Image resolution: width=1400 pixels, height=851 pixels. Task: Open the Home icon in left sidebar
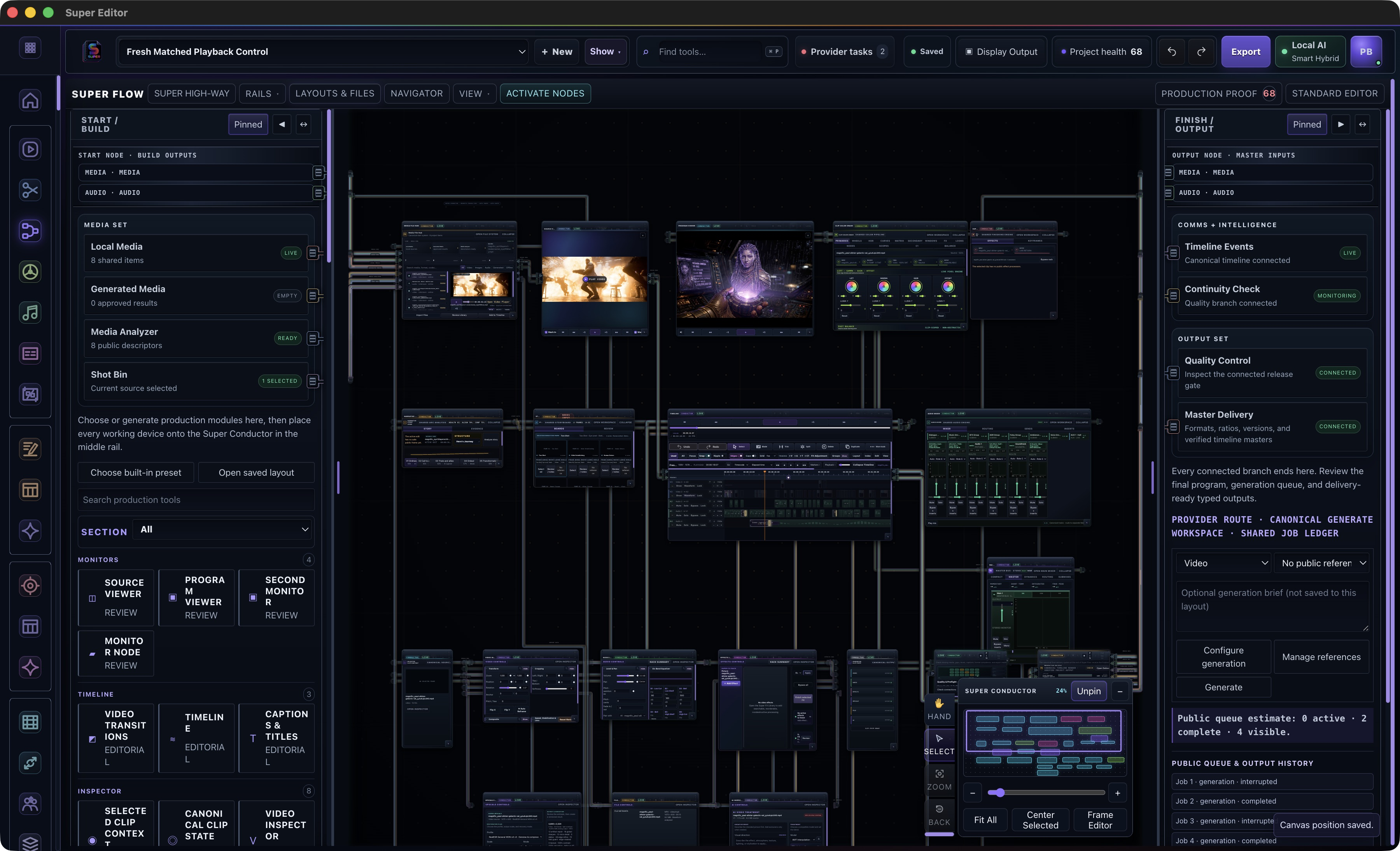click(30, 100)
